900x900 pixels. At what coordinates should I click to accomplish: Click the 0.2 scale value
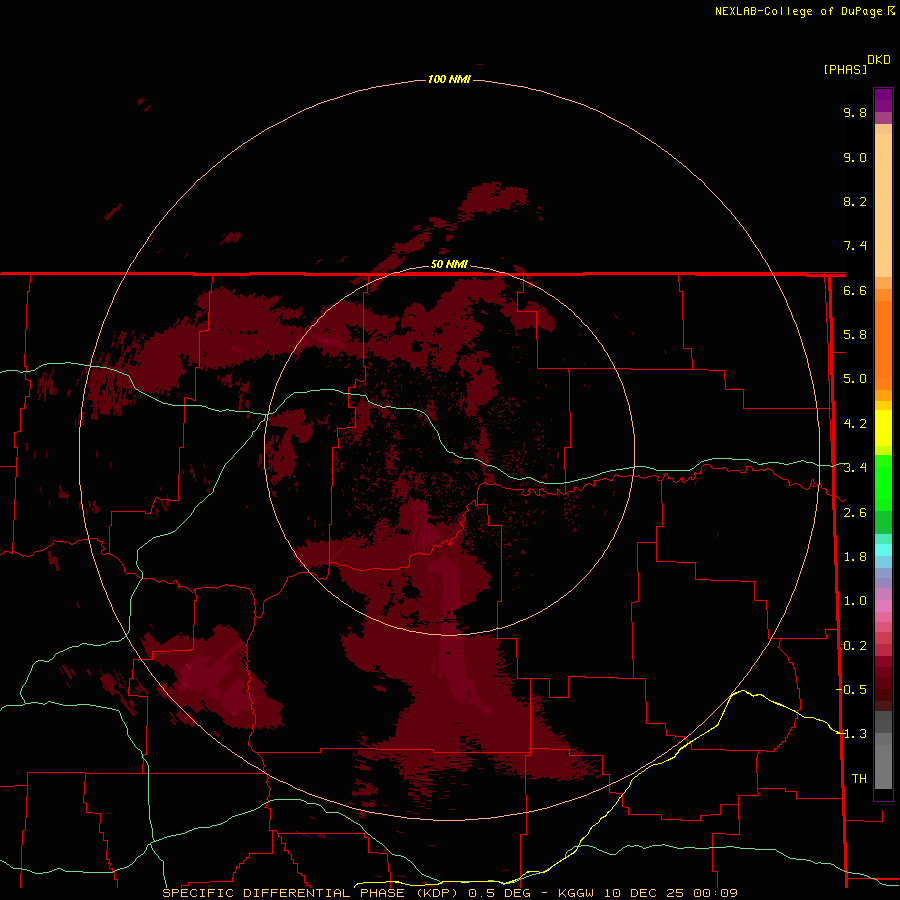tap(855, 646)
